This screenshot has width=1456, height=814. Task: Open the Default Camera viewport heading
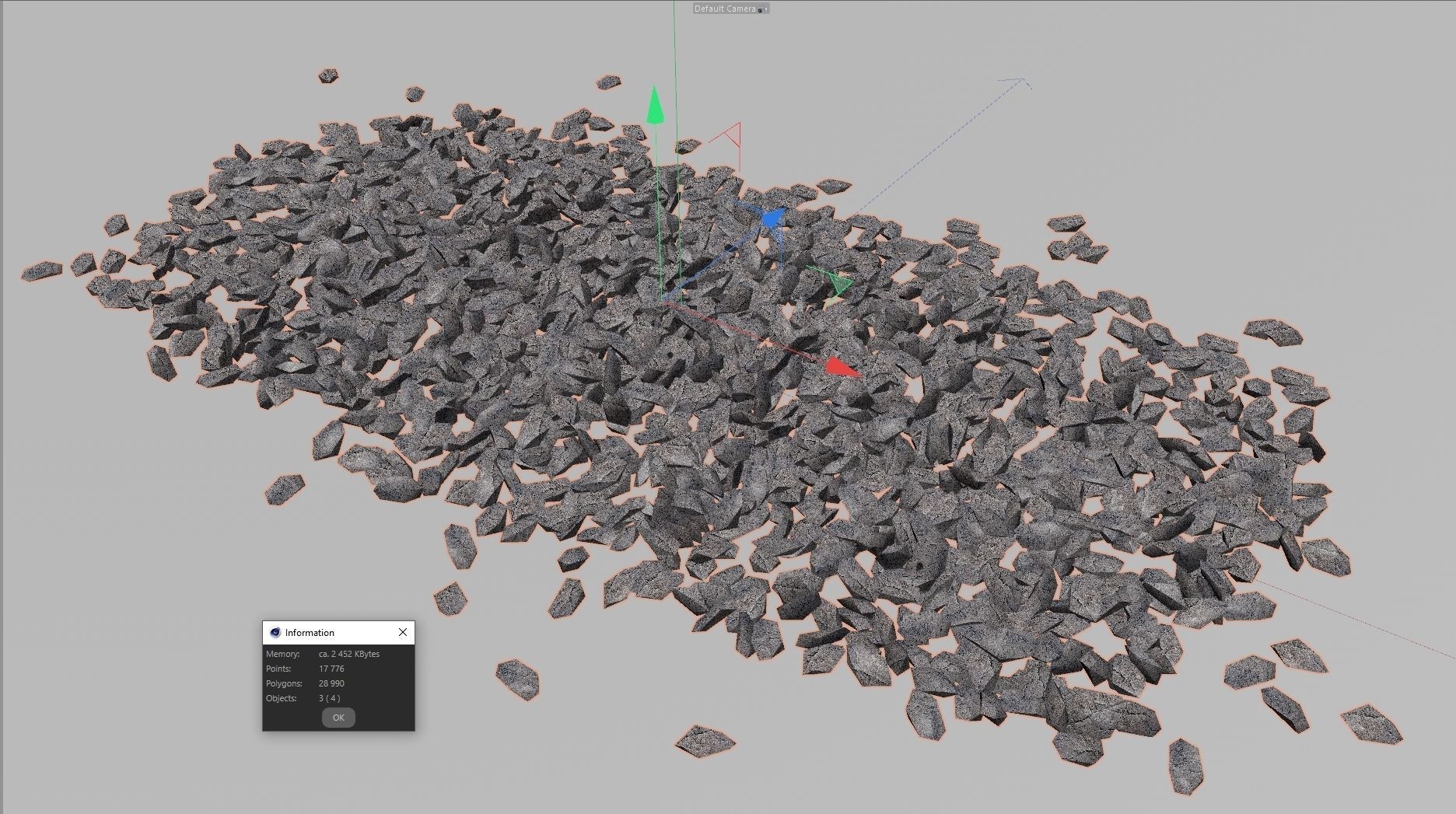(723, 9)
